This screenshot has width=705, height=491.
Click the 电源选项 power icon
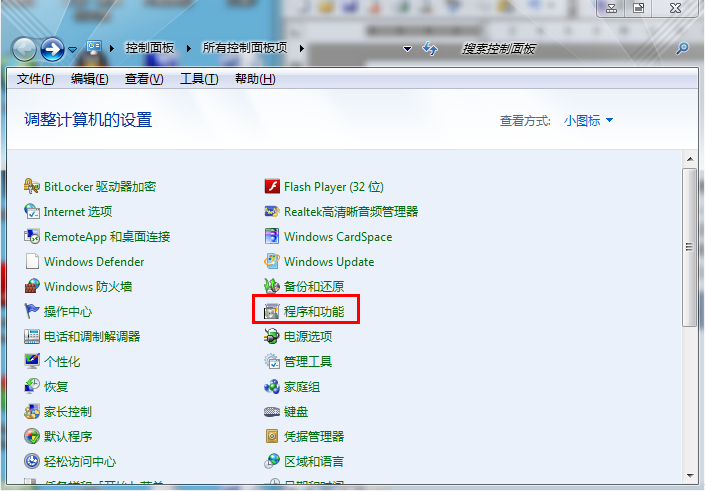click(x=272, y=337)
